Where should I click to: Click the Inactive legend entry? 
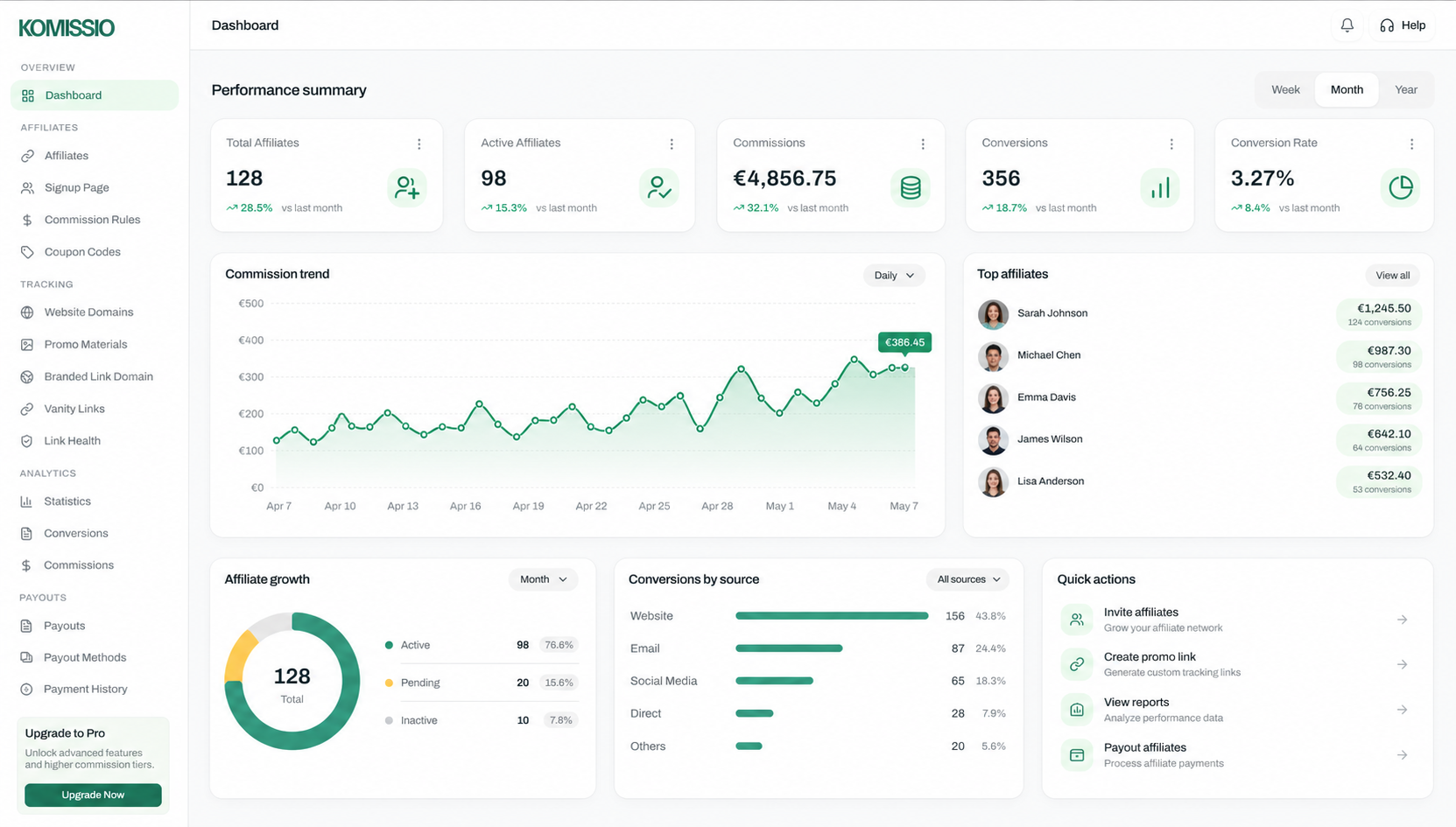click(x=481, y=720)
